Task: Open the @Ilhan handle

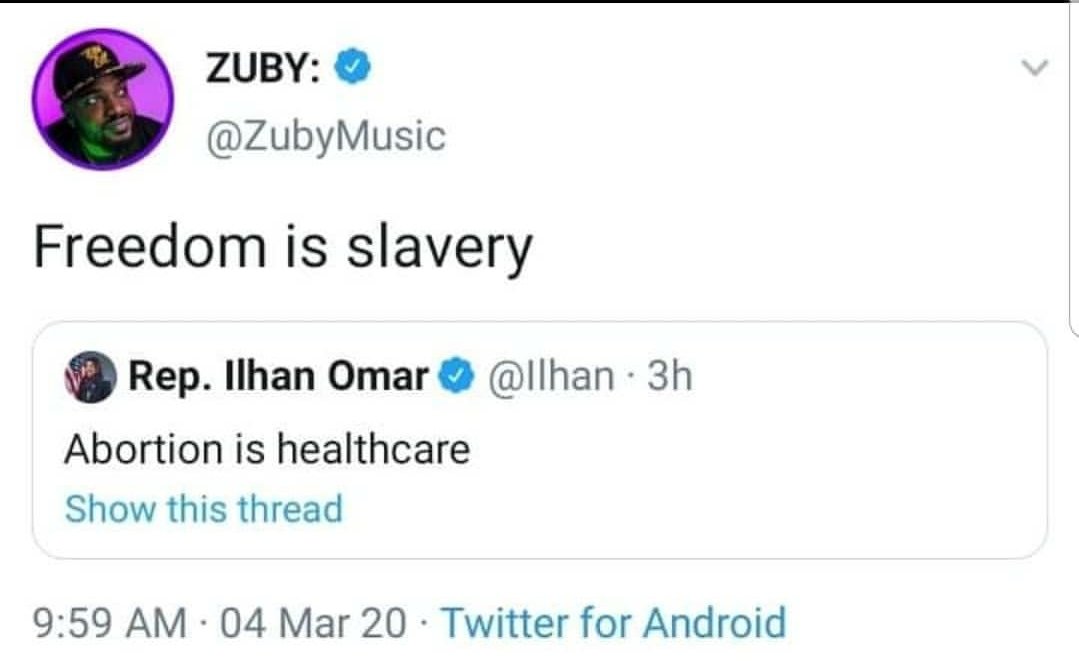Action: pyautogui.click(x=551, y=377)
